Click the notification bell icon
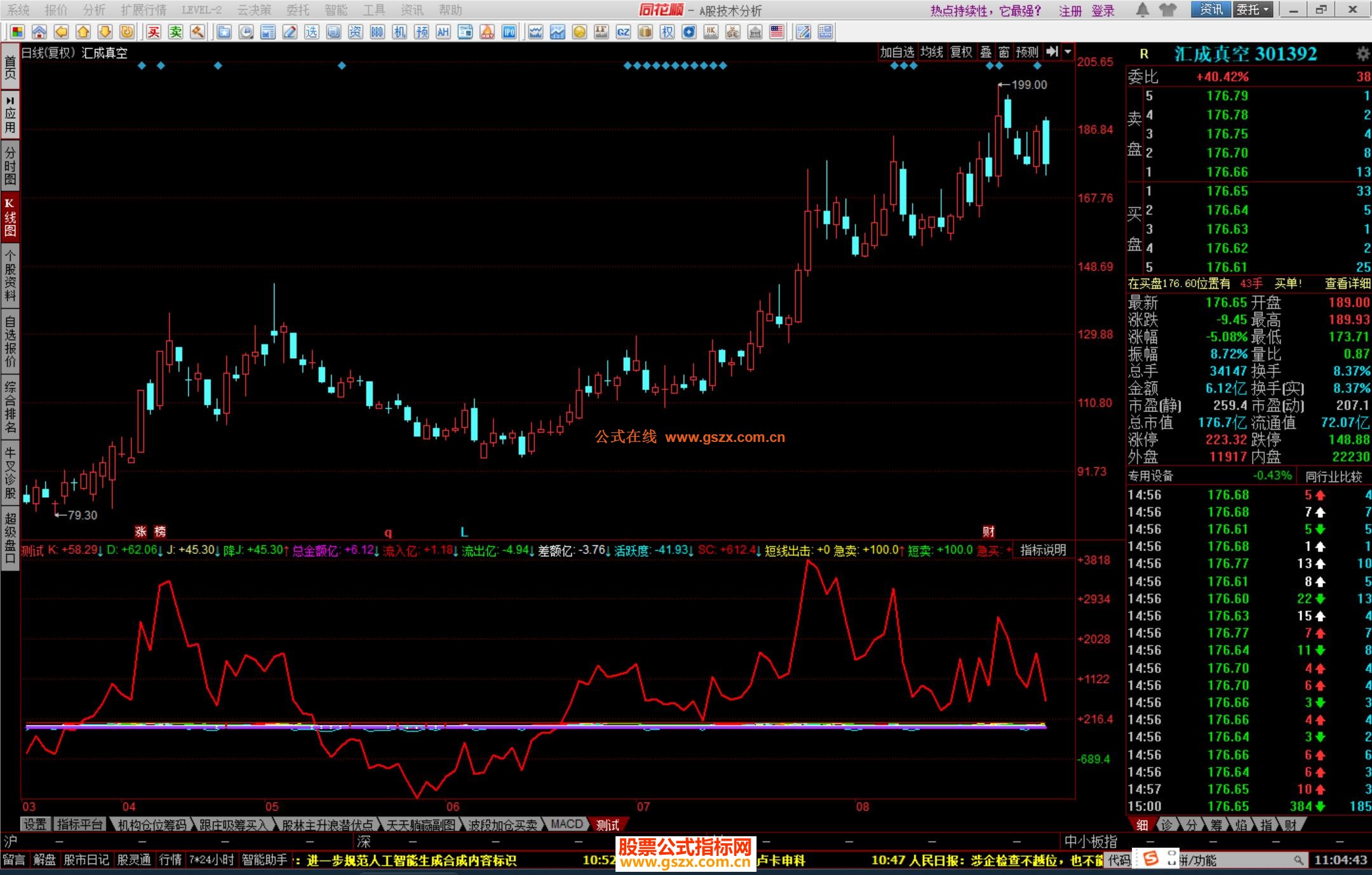Viewport: 1372px width, 875px height. click(1142, 10)
